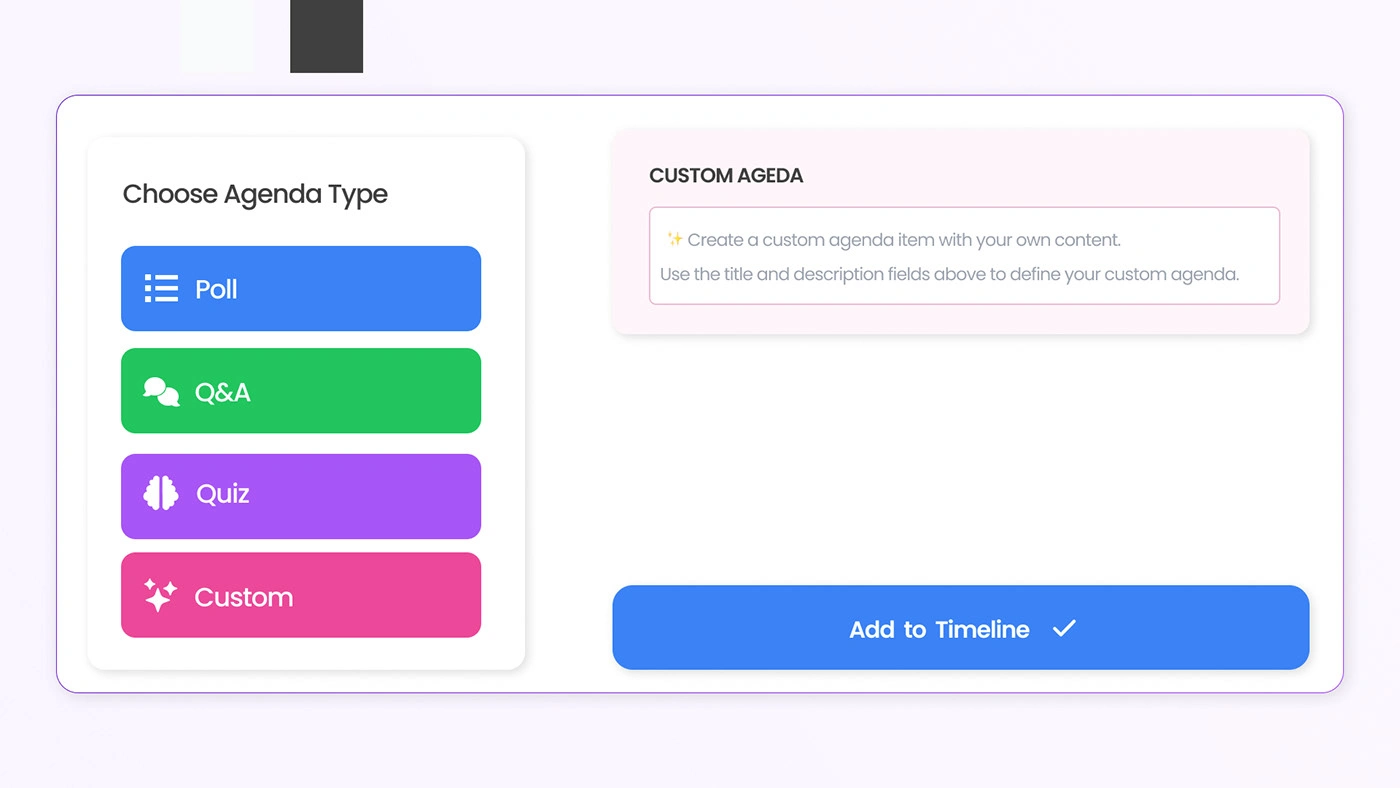Click the checkmark icon on Add to Timeline
The width and height of the screenshot is (1400, 788).
[x=1064, y=629]
